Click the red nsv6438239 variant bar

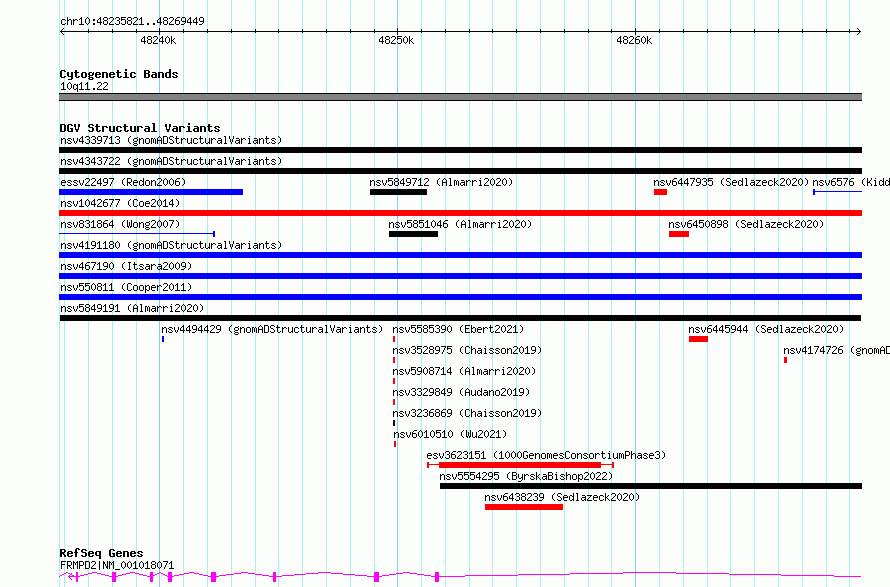(x=524, y=507)
